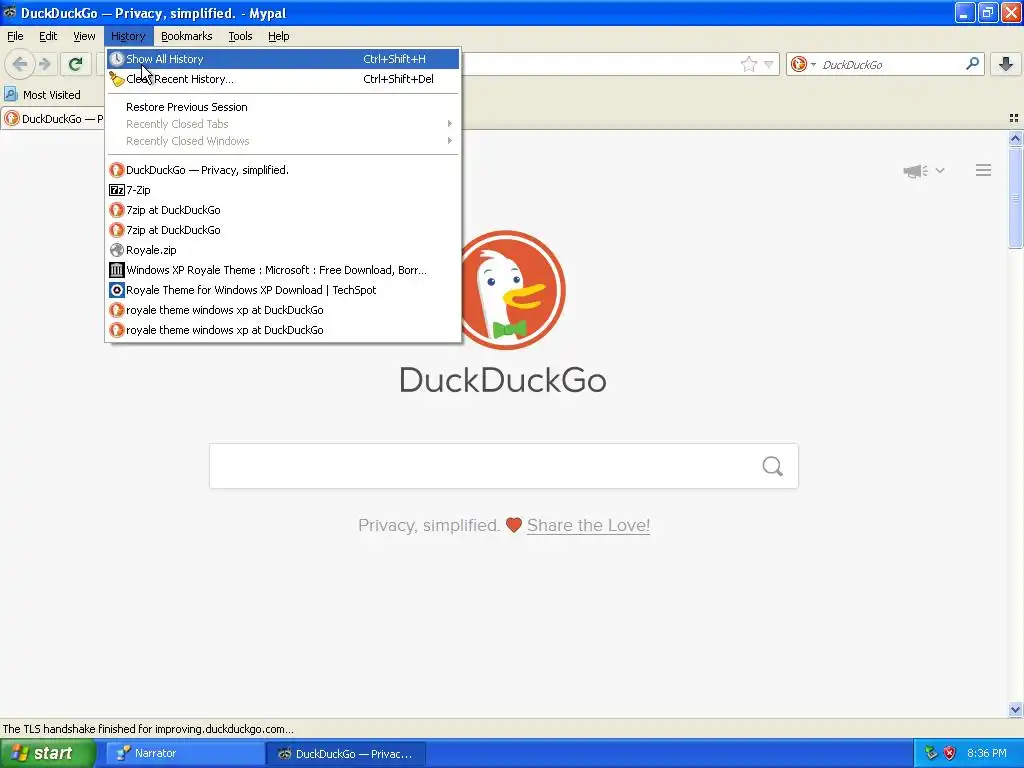Screen dimensions: 1024x768
Task: Open the Bookmarks menu
Action: 187,36
